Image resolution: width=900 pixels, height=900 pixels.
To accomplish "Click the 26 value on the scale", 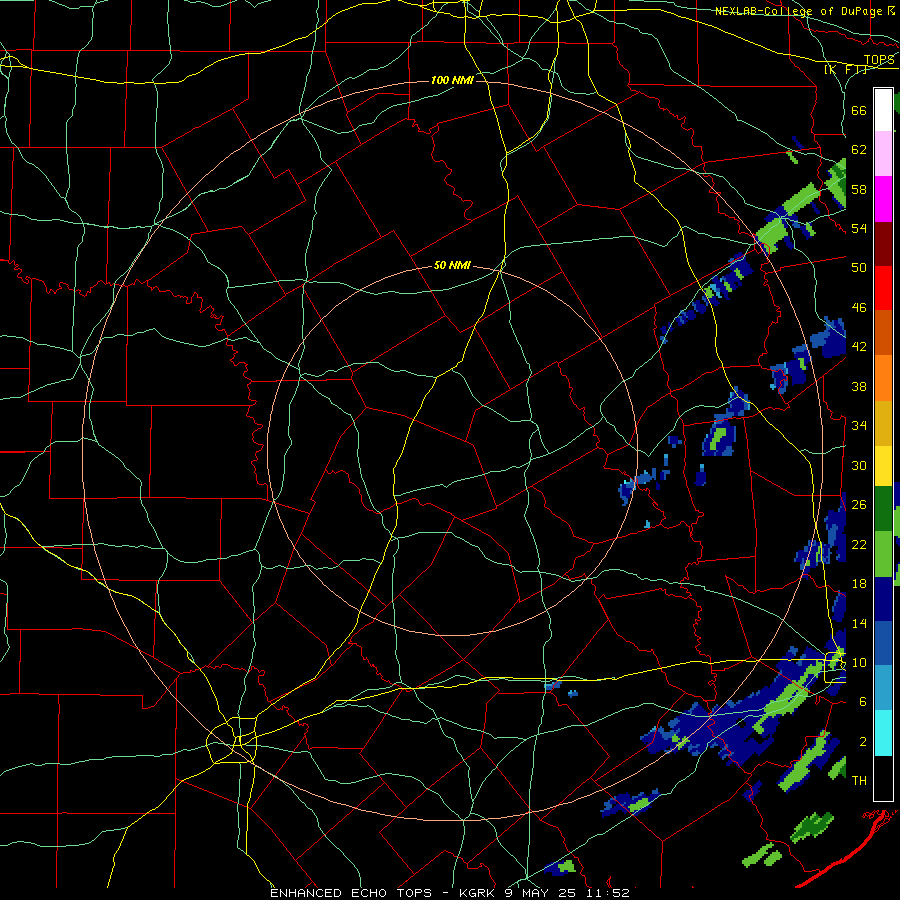I will (859, 505).
